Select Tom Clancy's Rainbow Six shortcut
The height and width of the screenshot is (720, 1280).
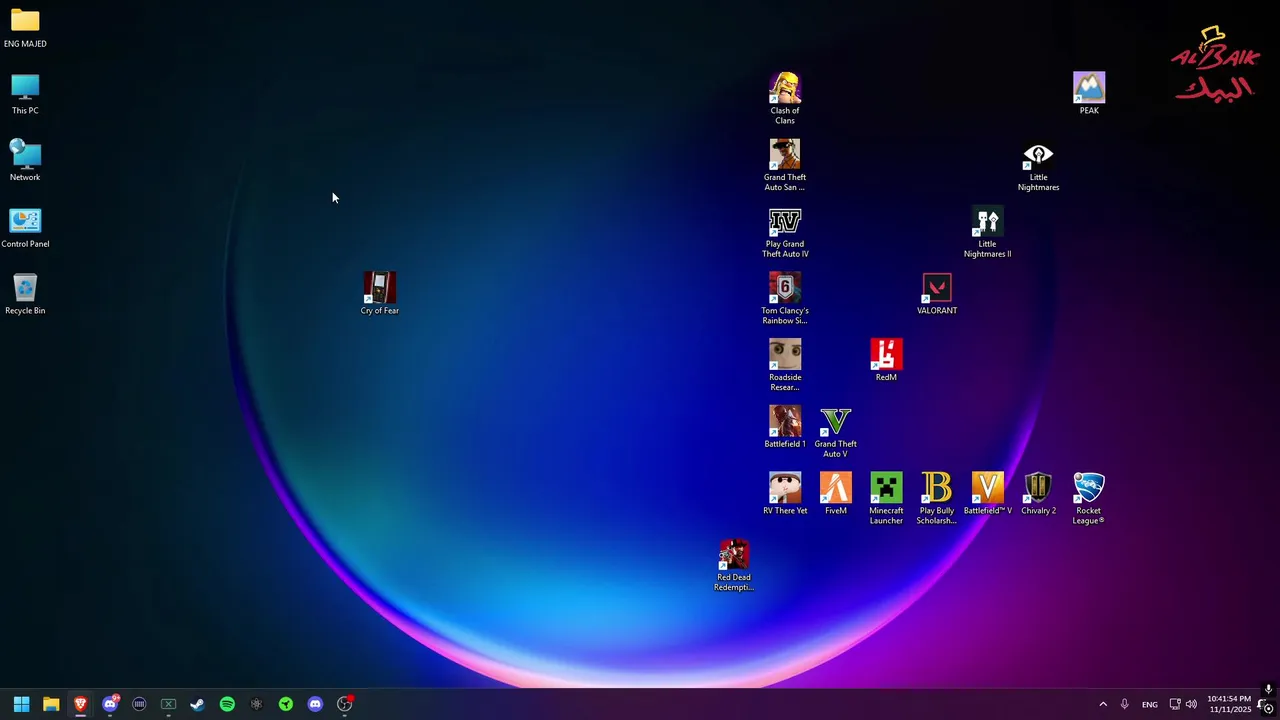(785, 299)
